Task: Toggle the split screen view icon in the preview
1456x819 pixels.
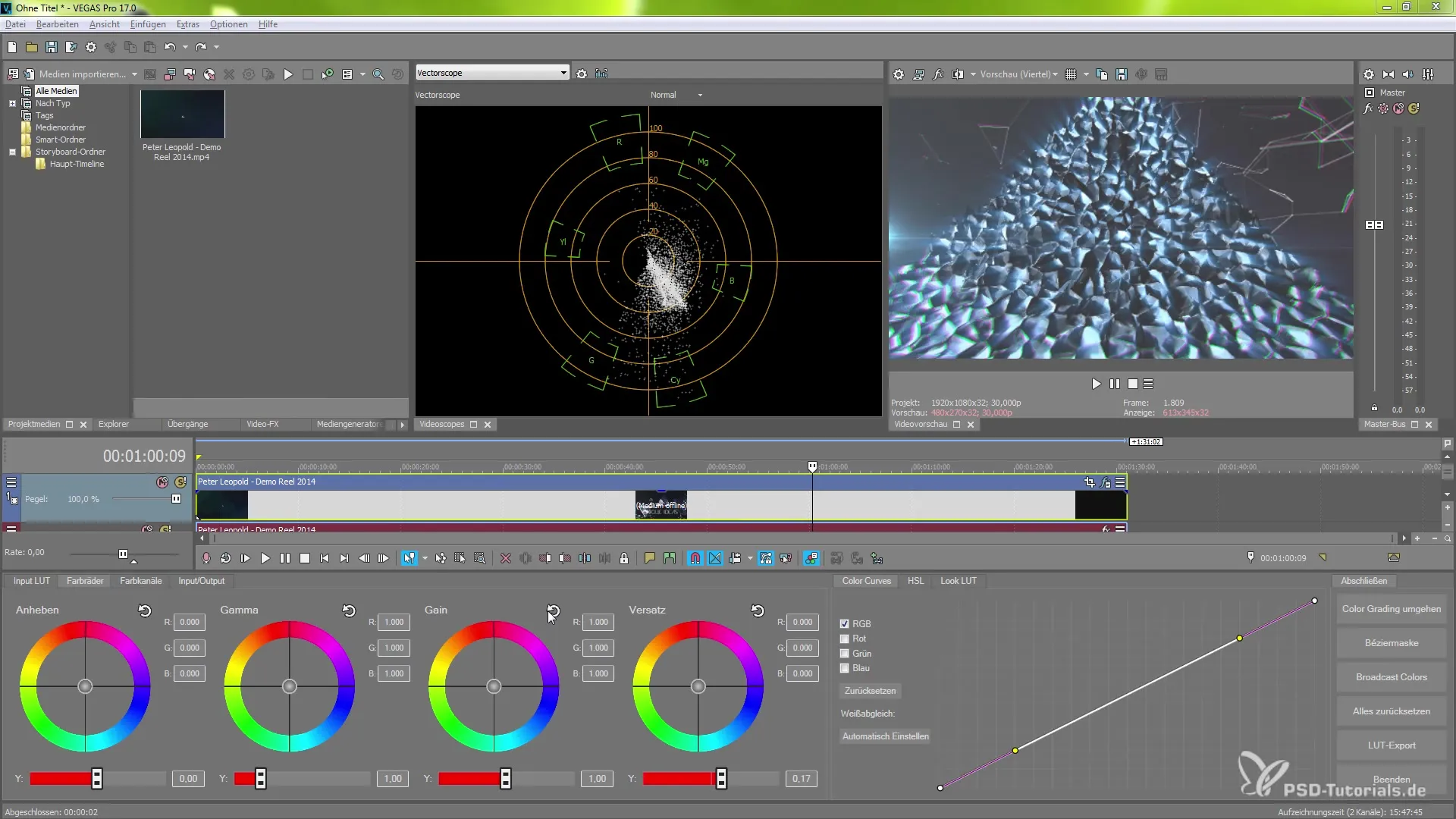Action: coord(958,74)
